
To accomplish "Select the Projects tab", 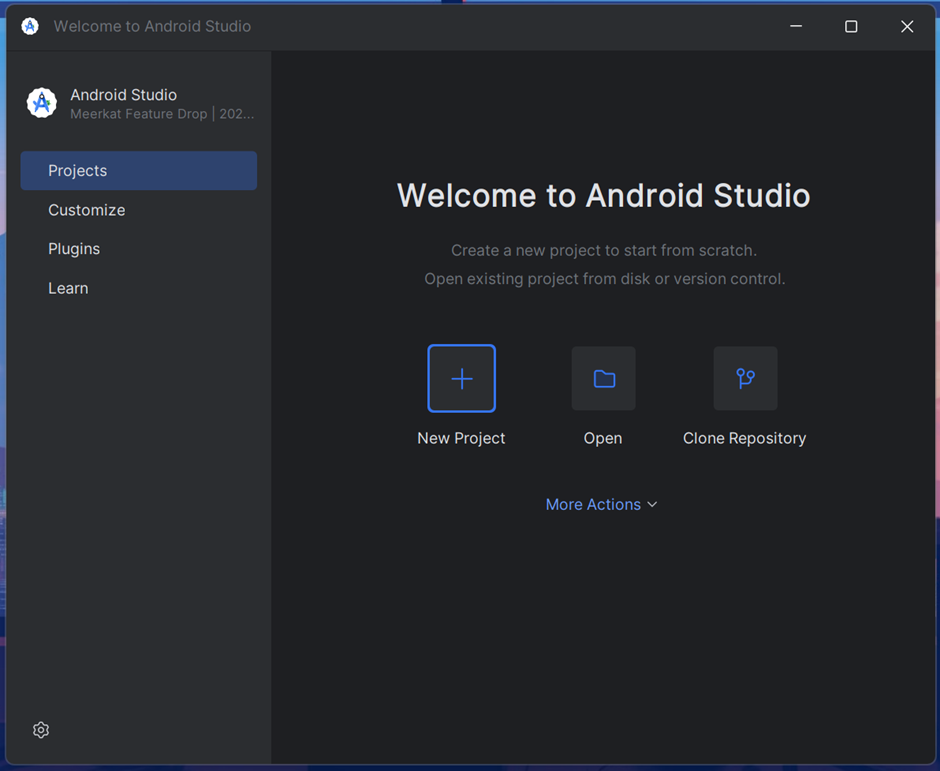I will click(138, 171).
